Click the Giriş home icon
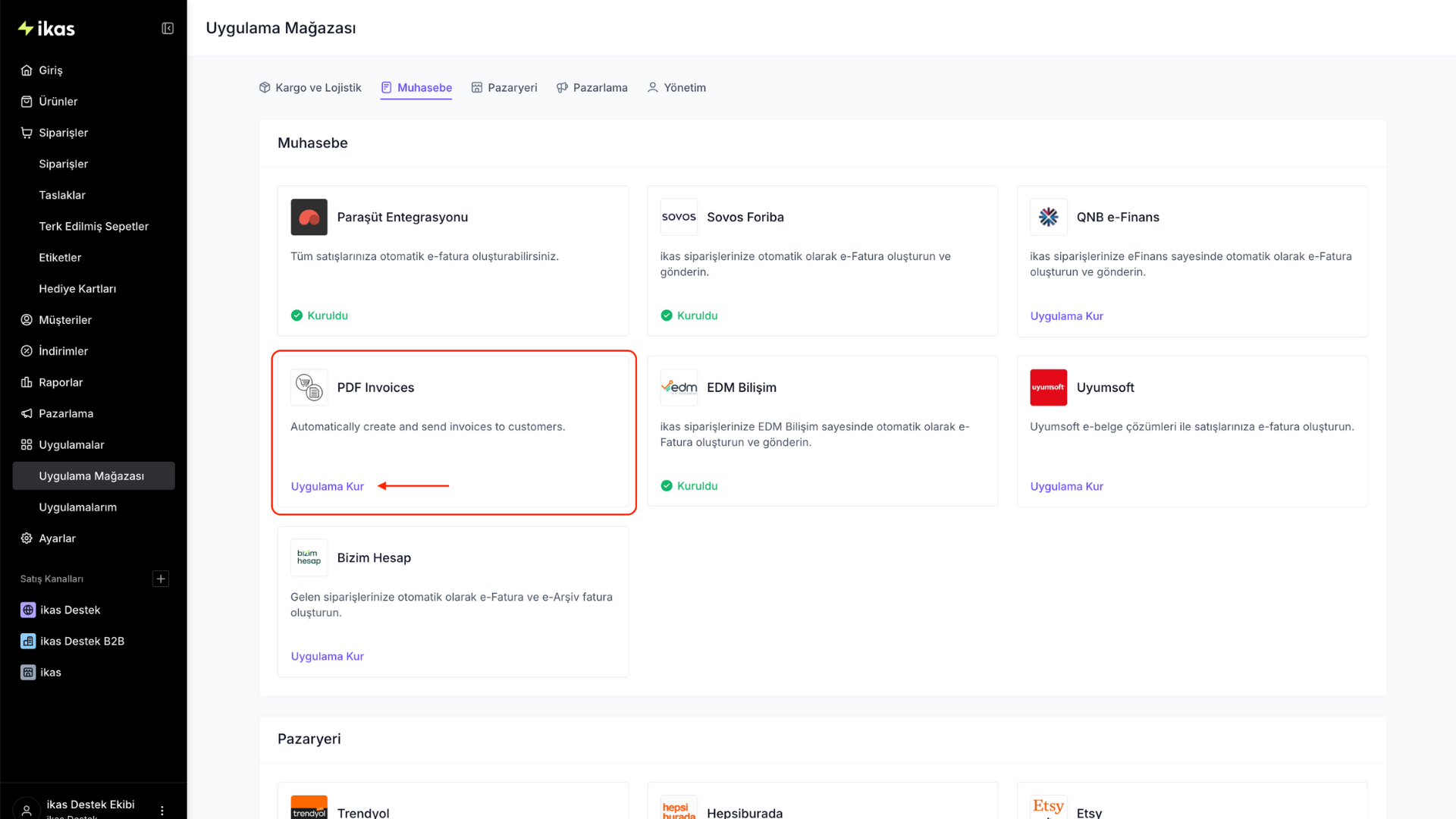Viewport: 1456px width, 819px height. coord(27,71)
